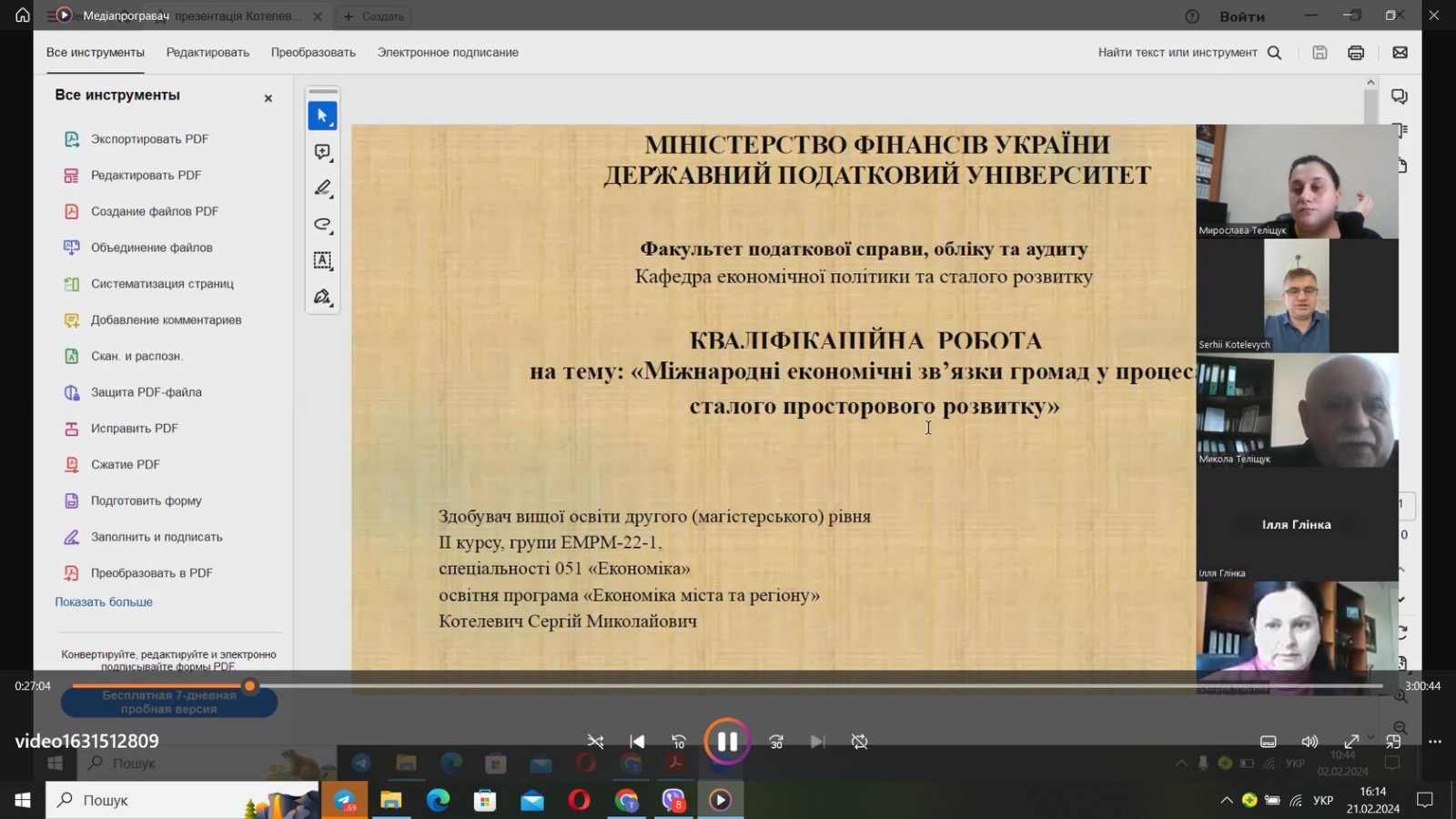Viewport: 1456px width, 819px height.
Task: Open the Windows Start menu
Action: click(23, 800)
